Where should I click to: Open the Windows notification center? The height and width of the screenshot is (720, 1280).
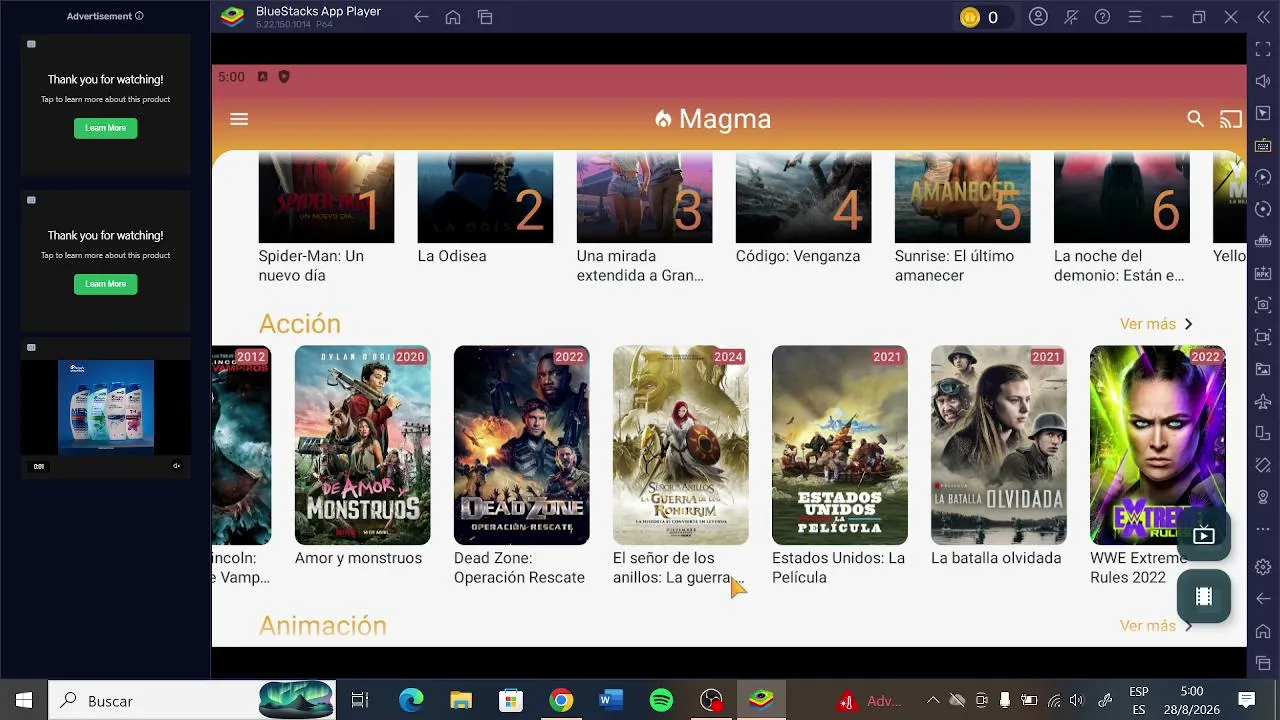1247,700
